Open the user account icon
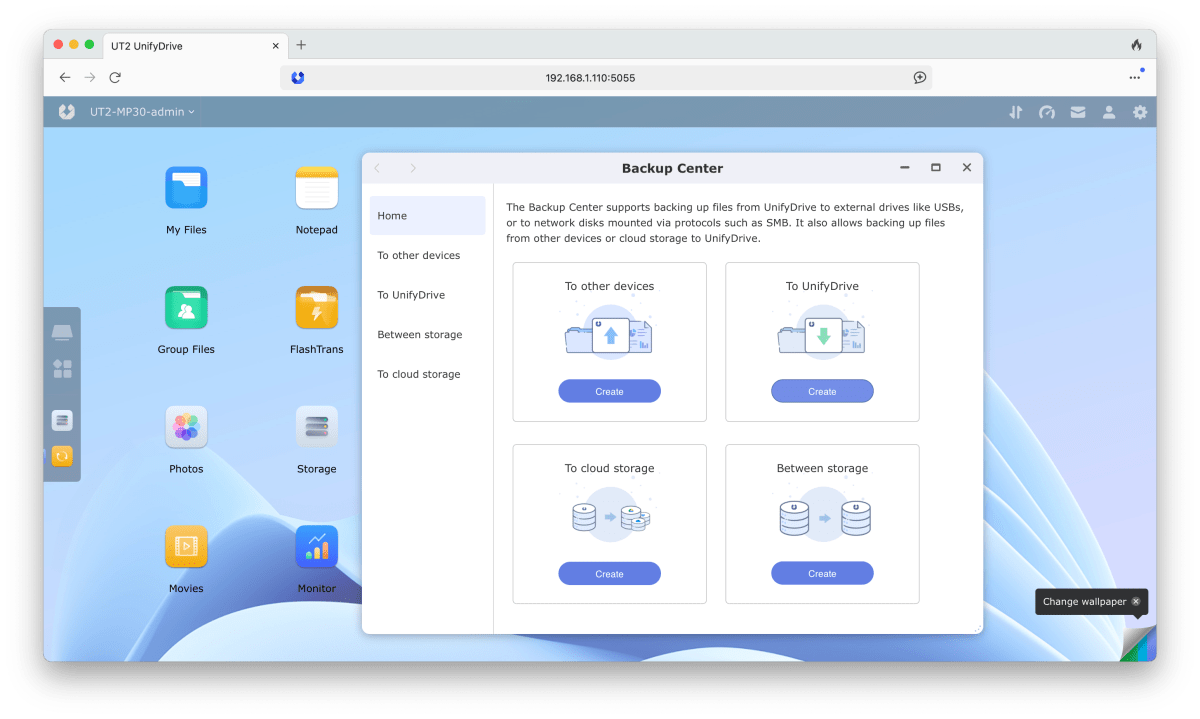1200x719 pixels. [x=1109, y=112]
